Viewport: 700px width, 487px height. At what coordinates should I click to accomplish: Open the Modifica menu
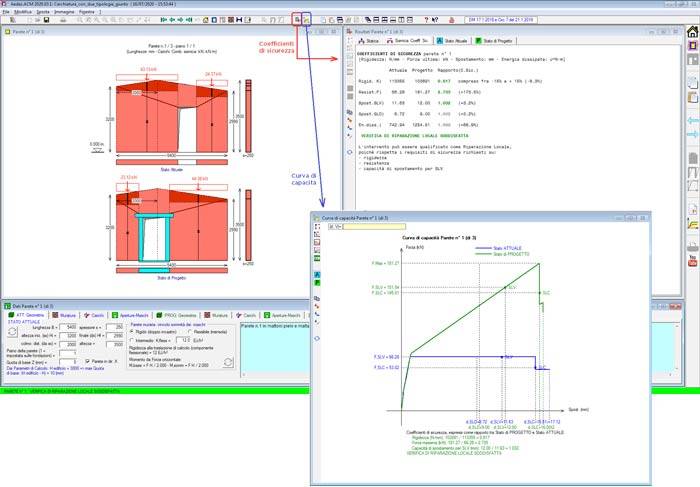(x=23, y=12)
